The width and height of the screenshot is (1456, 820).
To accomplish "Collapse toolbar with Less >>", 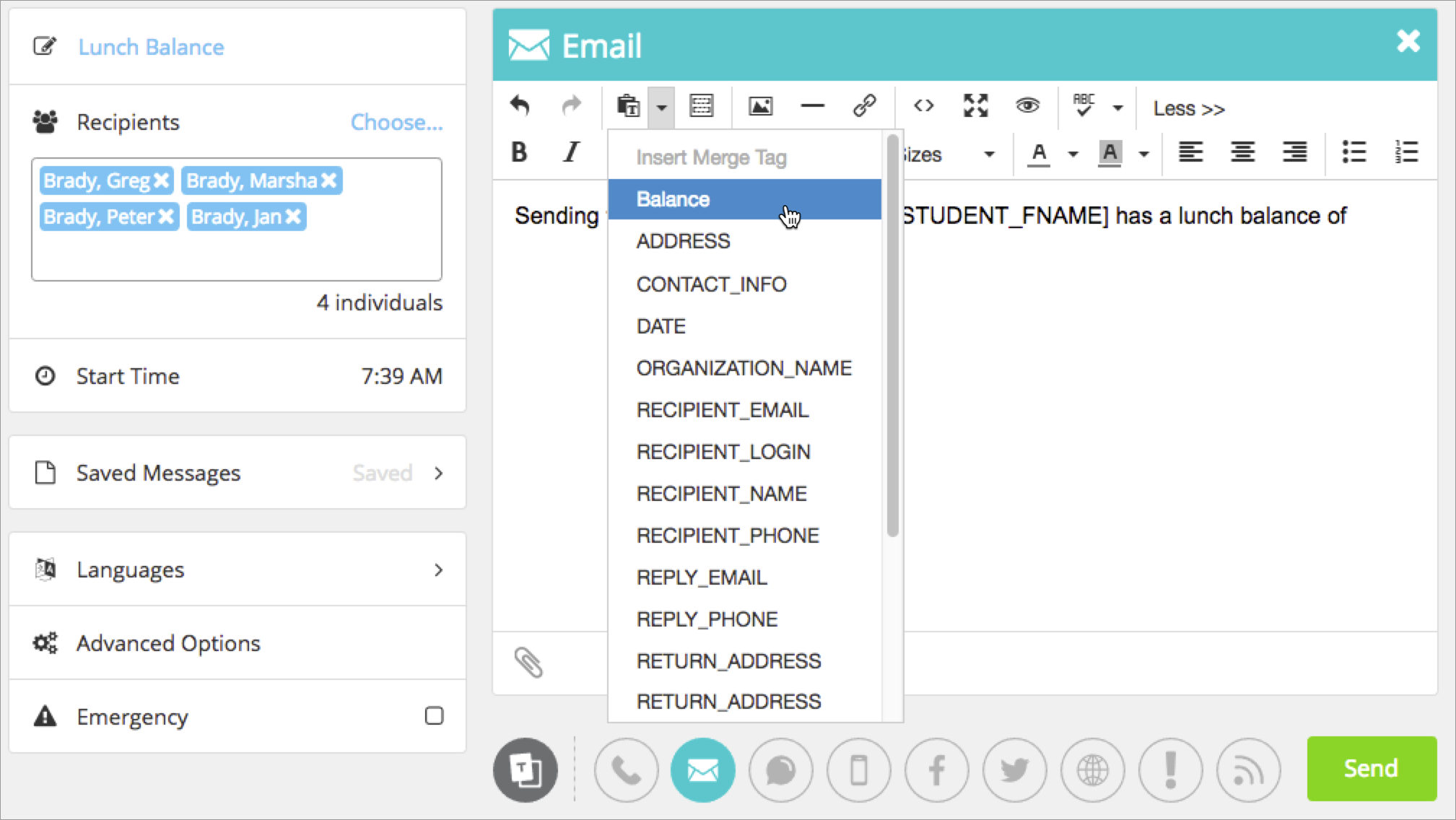I will click(x=1188, y=108).
